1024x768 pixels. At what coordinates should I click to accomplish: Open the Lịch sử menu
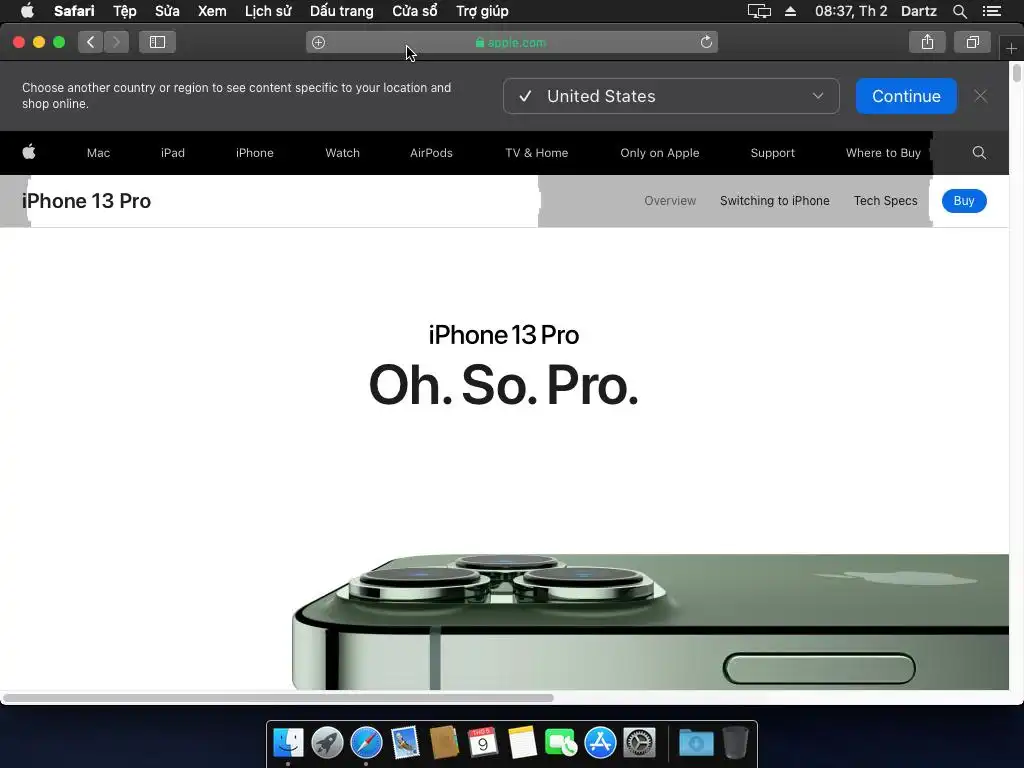(268, 11)
